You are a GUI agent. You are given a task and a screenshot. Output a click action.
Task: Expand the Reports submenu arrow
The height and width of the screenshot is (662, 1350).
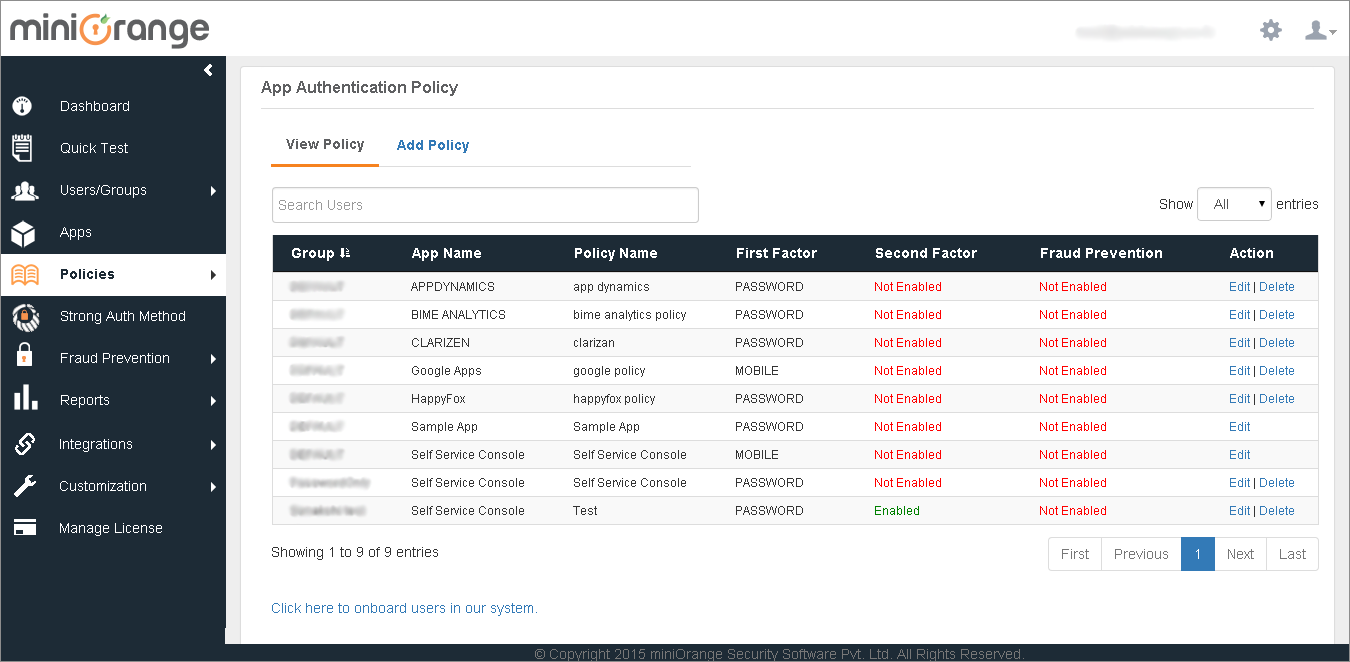pyautogui.click(x=213, y=401)
